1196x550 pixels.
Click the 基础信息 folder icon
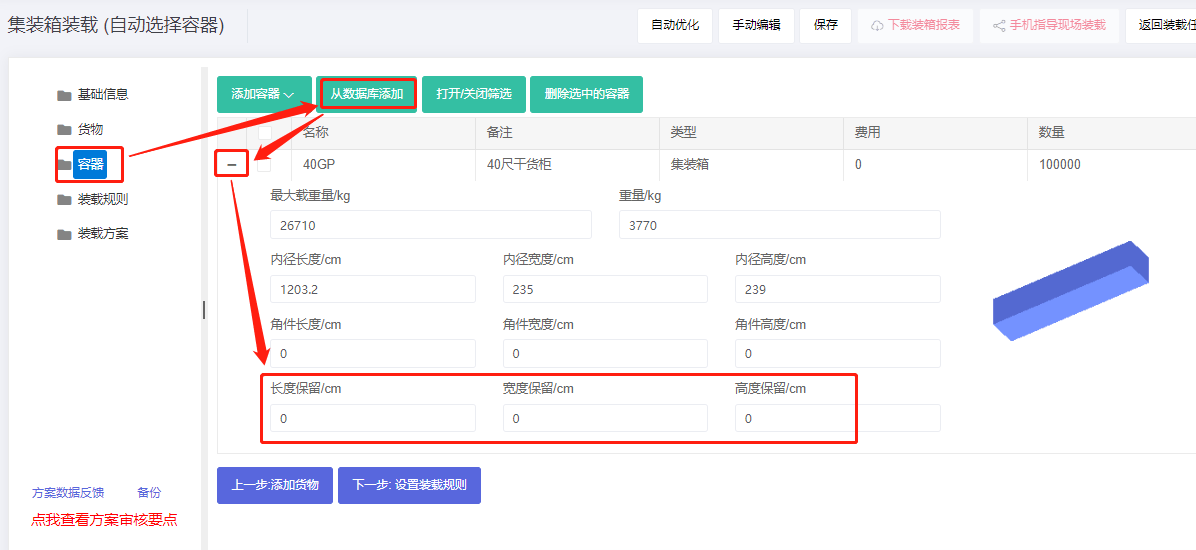(x=63, y=95)
